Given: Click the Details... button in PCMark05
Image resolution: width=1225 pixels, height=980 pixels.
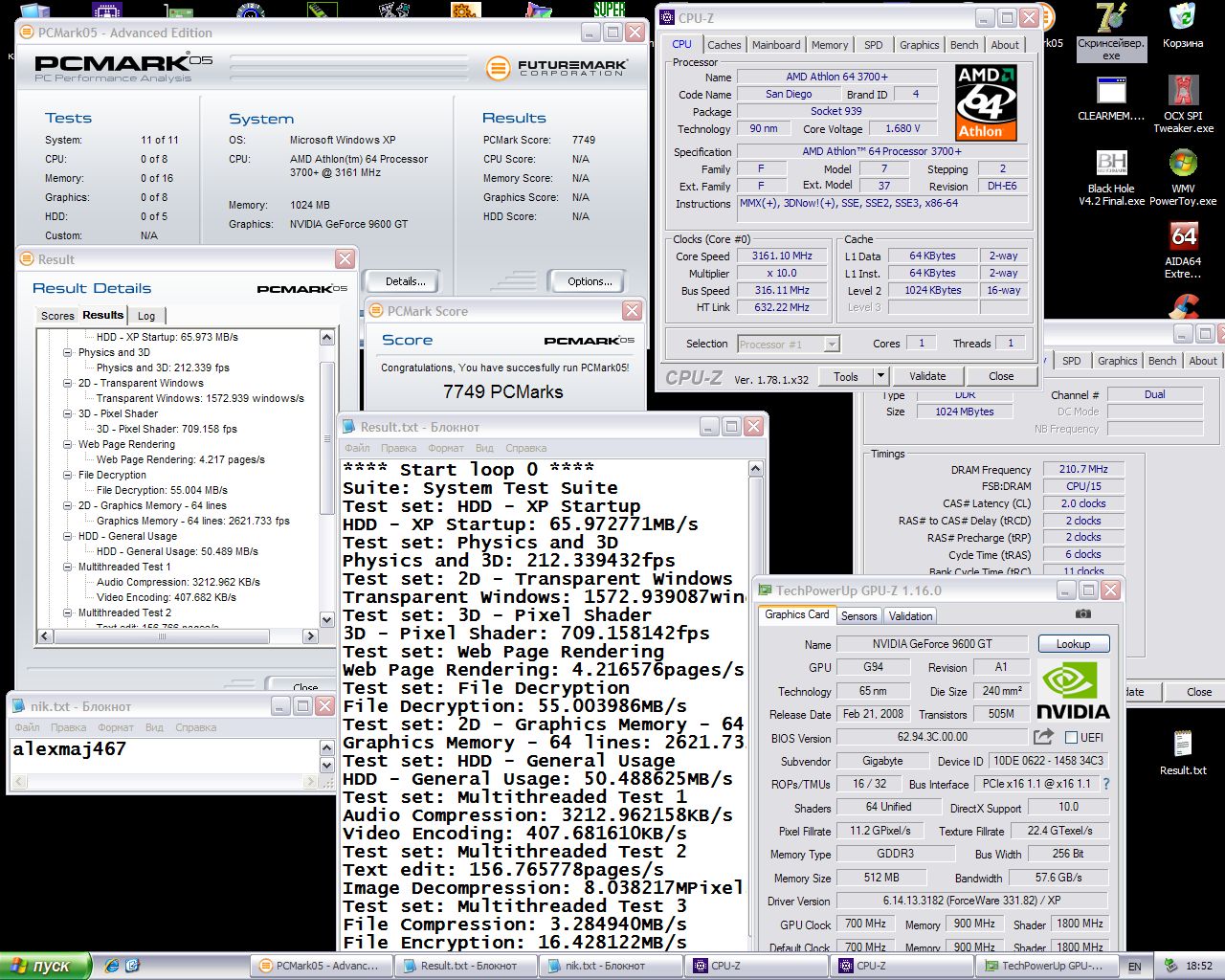Looking at the screenshot, I should [406, 281].
